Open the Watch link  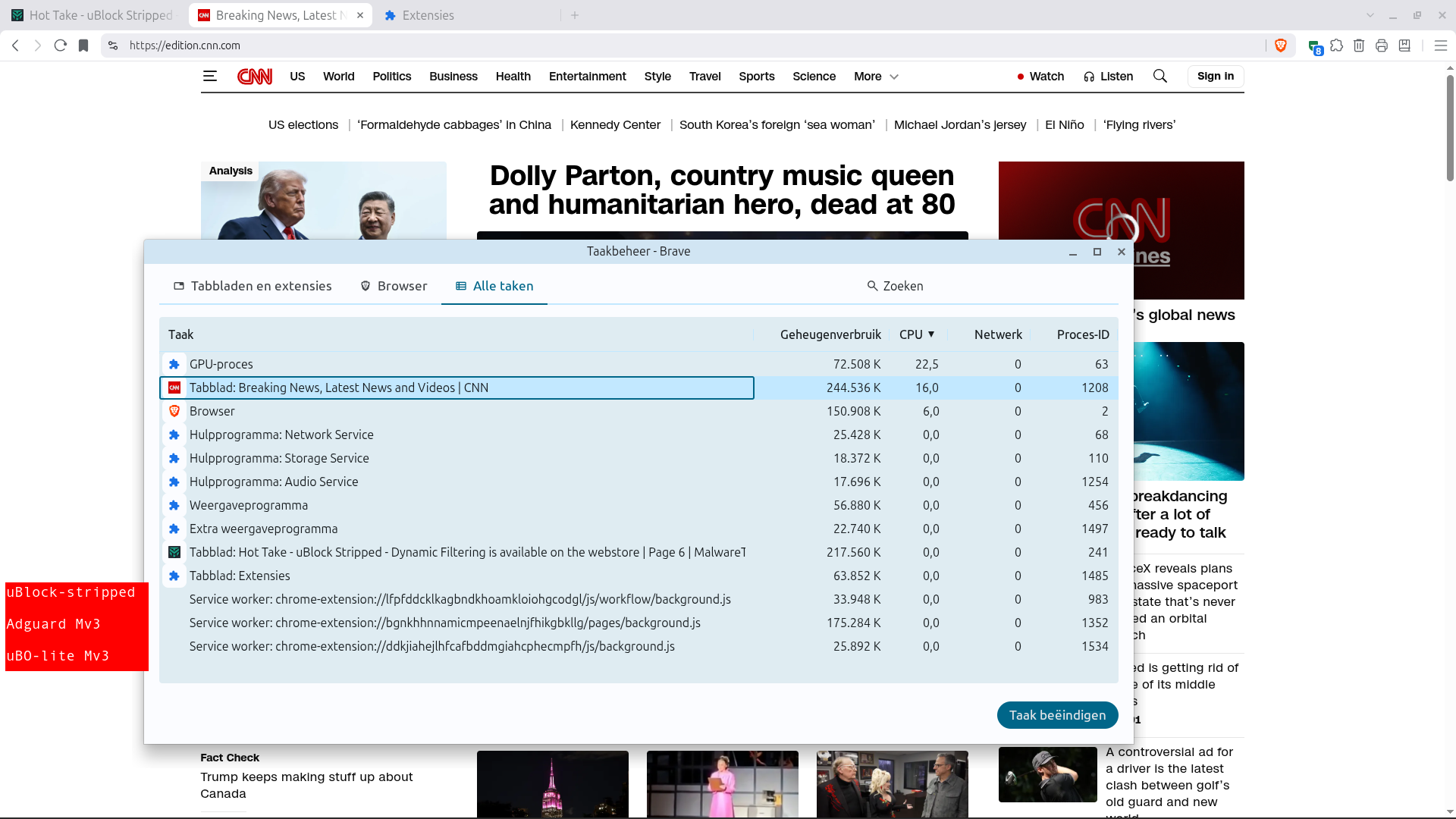pyautogui.click(x=1040, y=77)
